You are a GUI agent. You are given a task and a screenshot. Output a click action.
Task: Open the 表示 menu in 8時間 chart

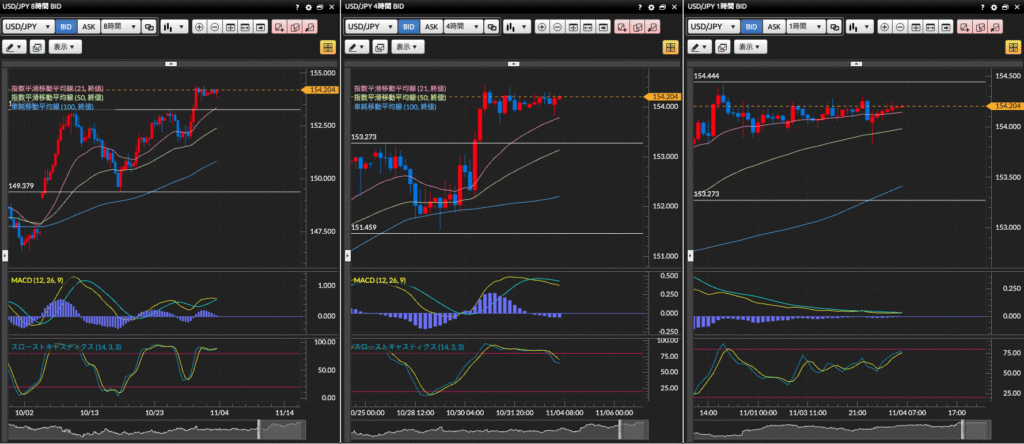coord(65,47)
